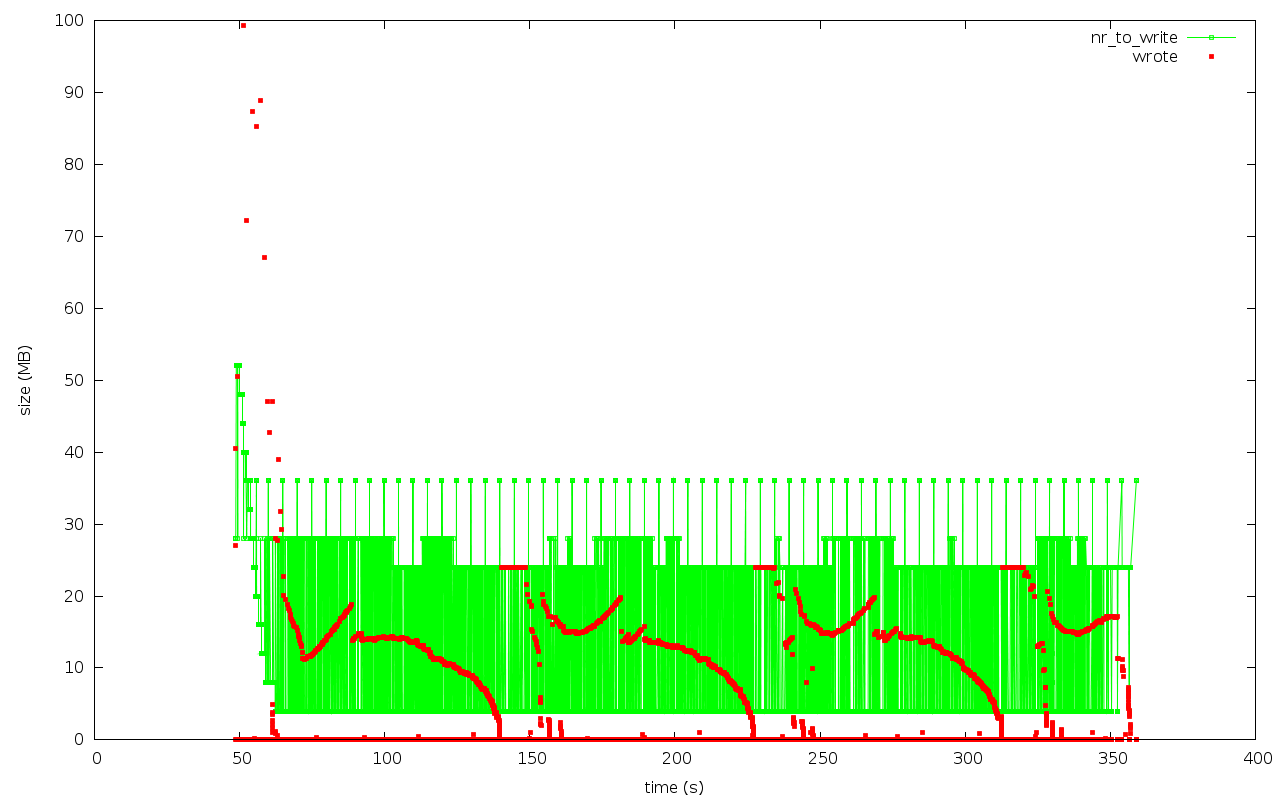Click the x-axis tick label 350
The width and height of the screenshot is (1280, 800).
click(x=1111, y=758)
